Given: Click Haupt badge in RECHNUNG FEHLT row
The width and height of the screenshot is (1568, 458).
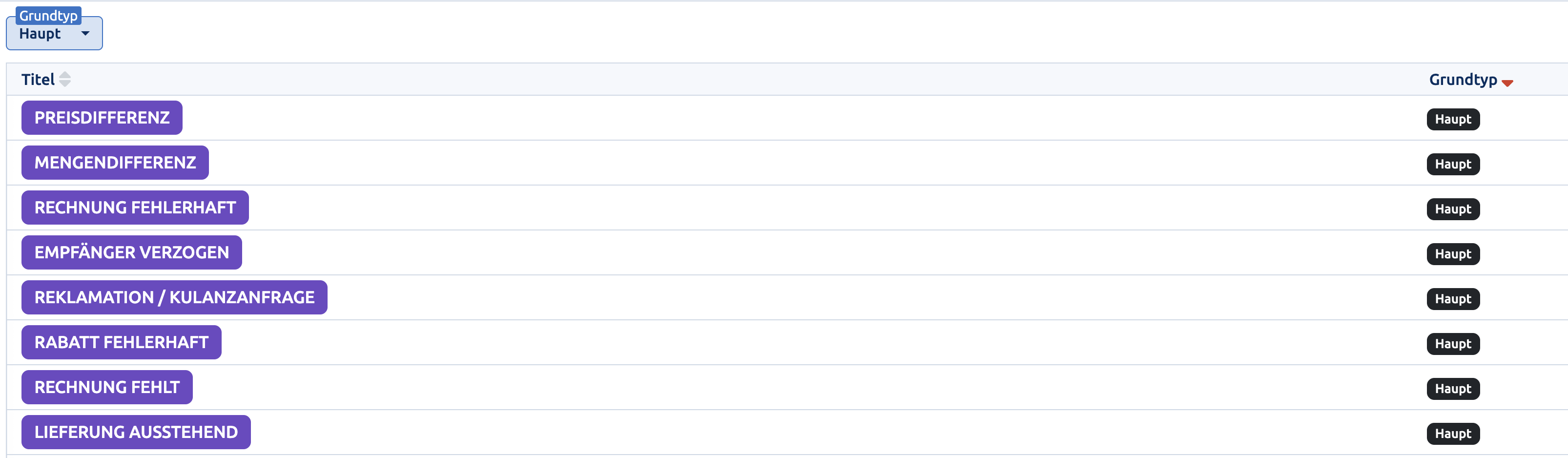Looking at the screenshot, I should click(1453, 389).
